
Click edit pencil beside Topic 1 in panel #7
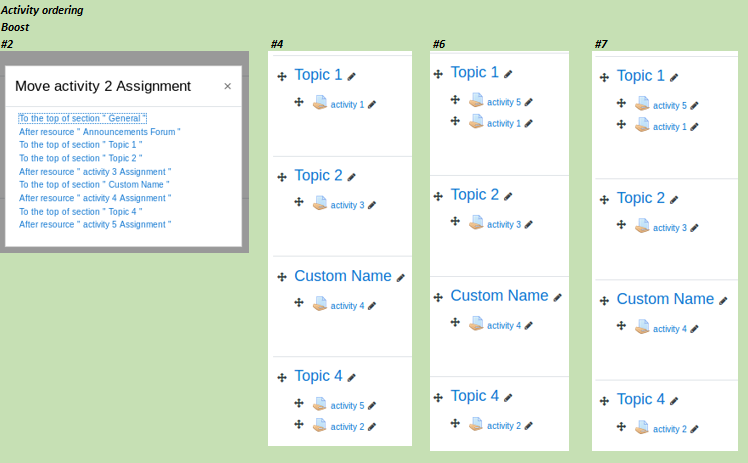[x=674, y=77]
